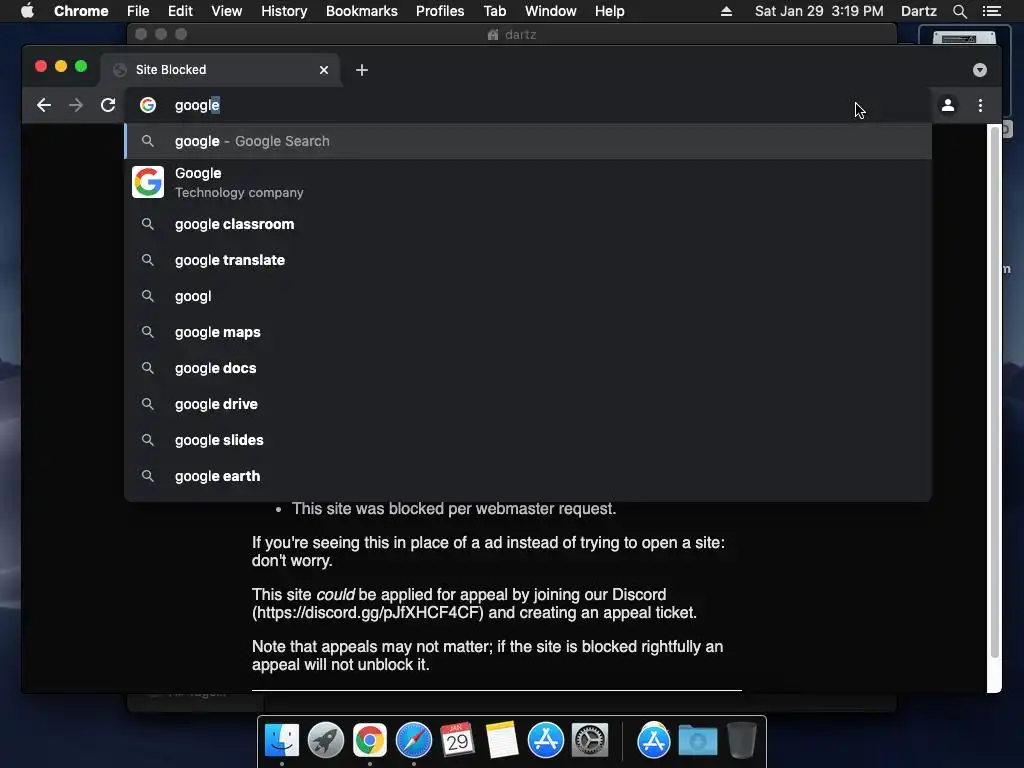The width and height of the screenshot is (1024, 768).
Task: Click the eject icon in menu bar
Action: click(x=726, y=11)
